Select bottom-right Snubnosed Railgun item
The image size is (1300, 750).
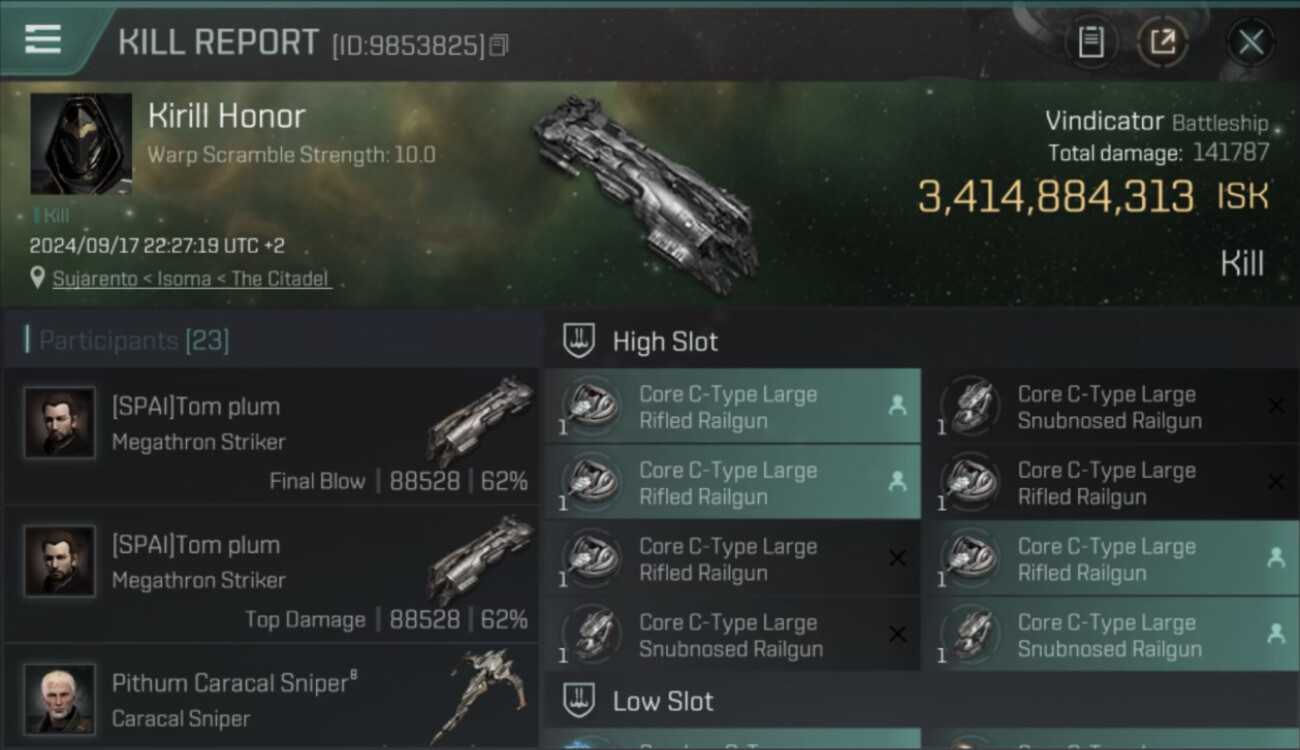1111,634
